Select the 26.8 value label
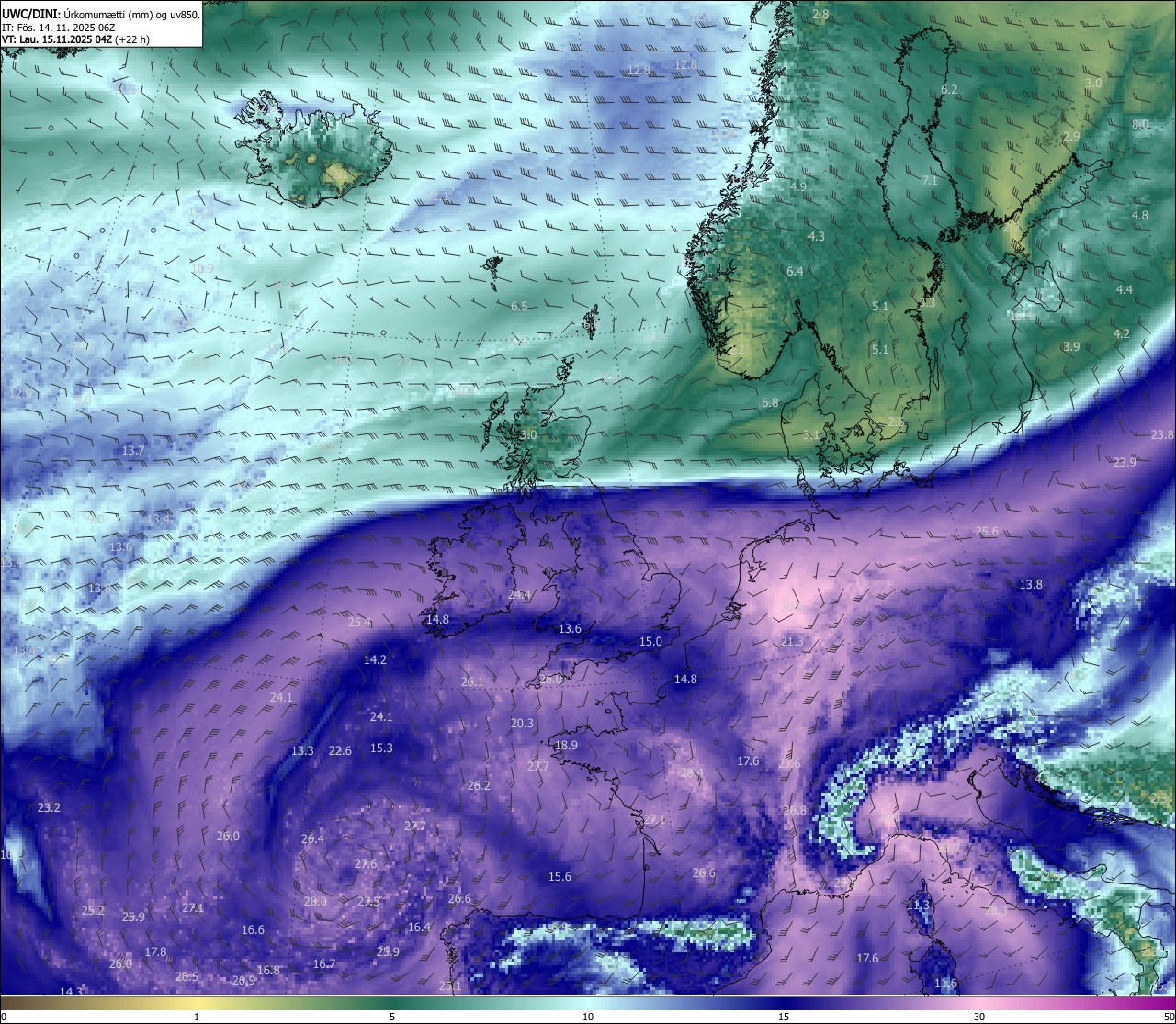 tap(795, 811)
